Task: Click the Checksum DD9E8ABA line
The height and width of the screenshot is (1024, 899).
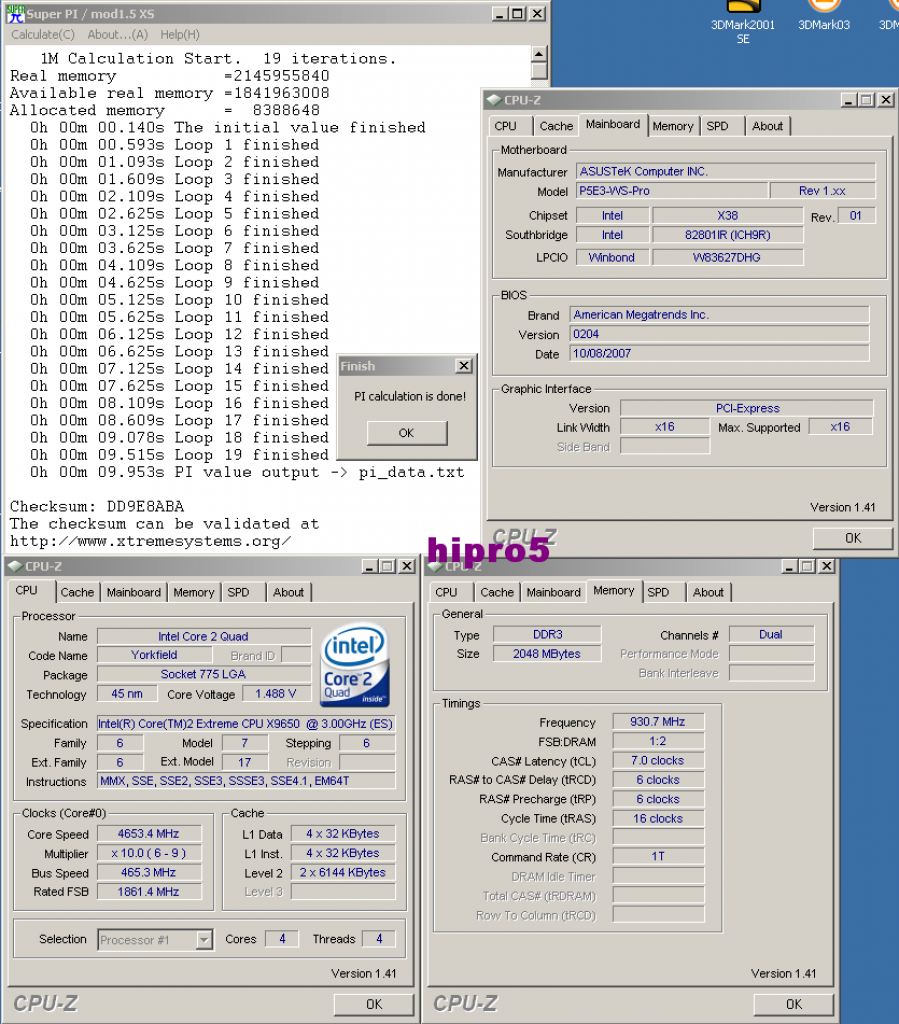Action: click(x=97, y=506)
